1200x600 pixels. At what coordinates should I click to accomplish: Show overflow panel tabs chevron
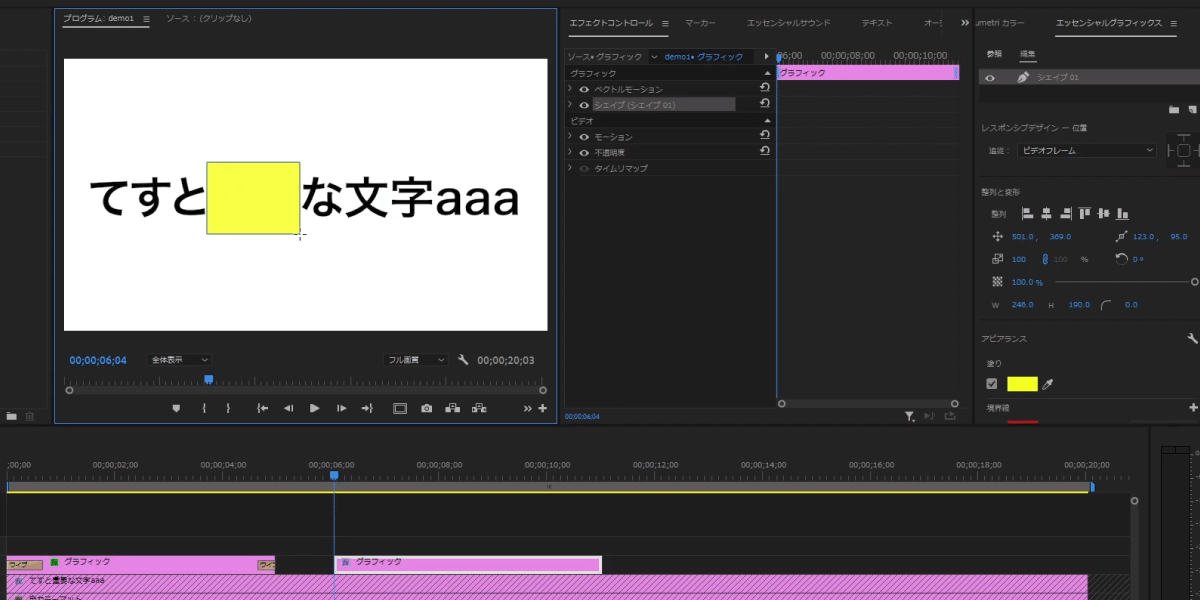pos(965,22)
